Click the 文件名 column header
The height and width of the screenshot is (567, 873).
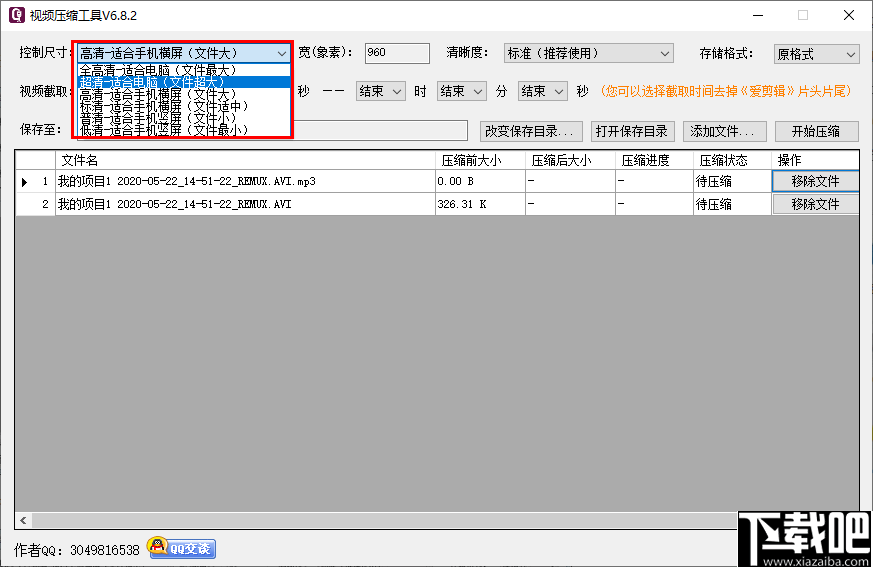[x=245, y=160]
